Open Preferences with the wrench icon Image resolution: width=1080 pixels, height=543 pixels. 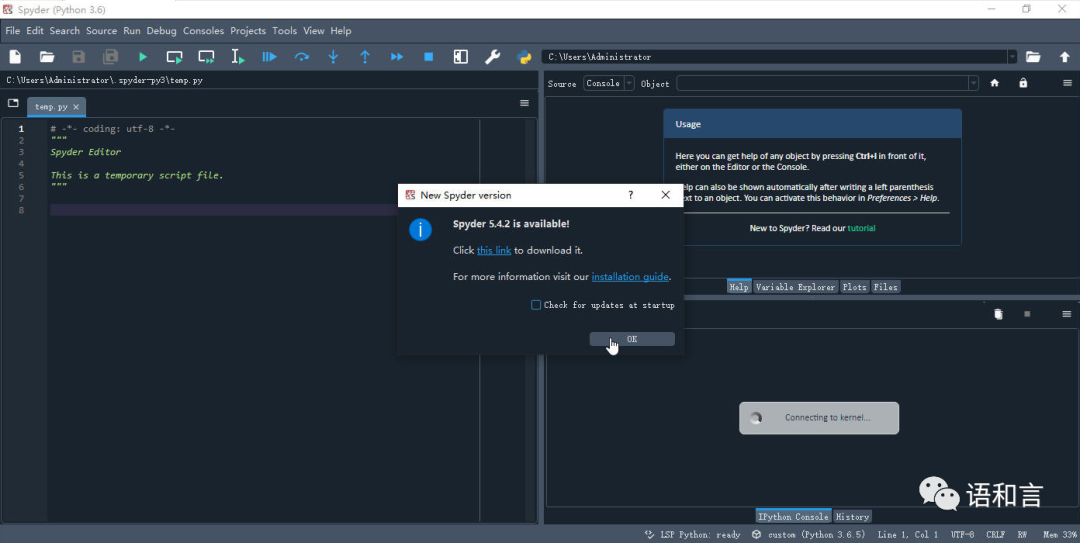click(x=492, y=57)
